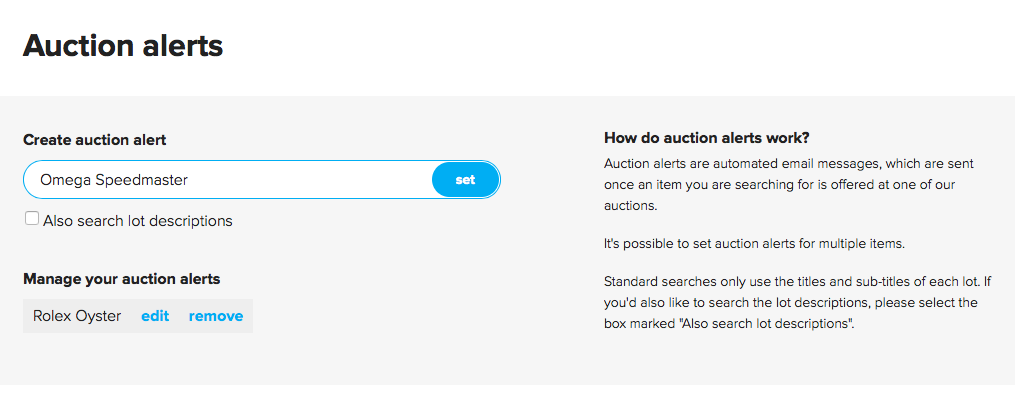Click the word 'Oyster' in the alert list
Screen dimensions: 1015x412
(99, 316)
